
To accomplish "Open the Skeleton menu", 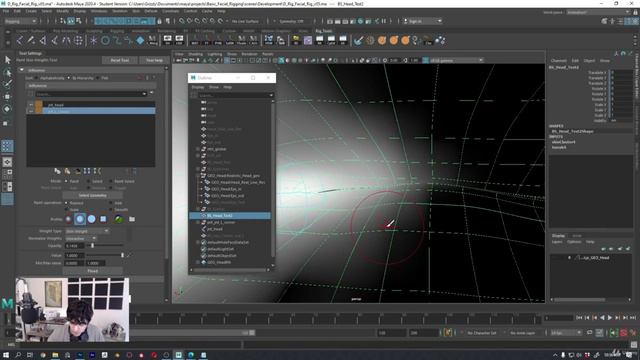I will click(x=120, y=11).
